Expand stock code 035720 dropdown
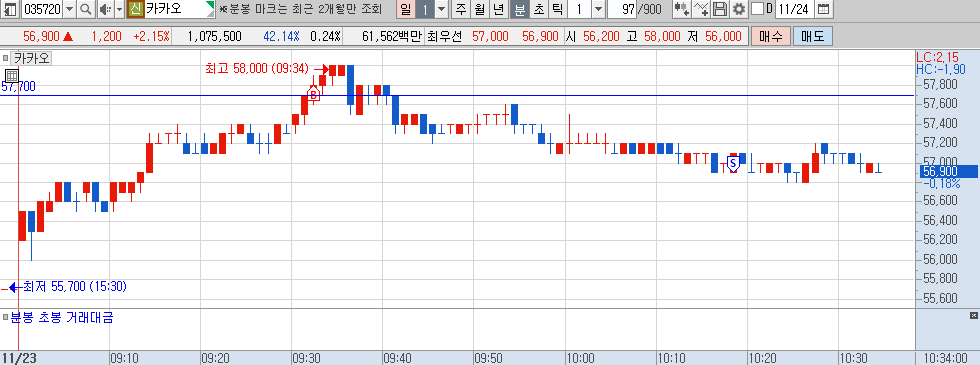 (69, 9)
